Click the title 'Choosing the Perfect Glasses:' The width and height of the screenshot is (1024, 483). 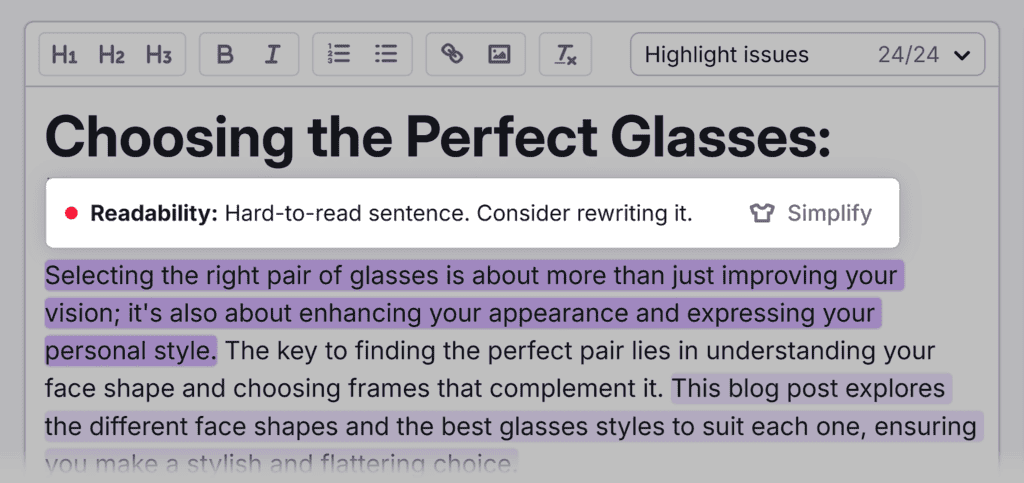tap(438, 139)
